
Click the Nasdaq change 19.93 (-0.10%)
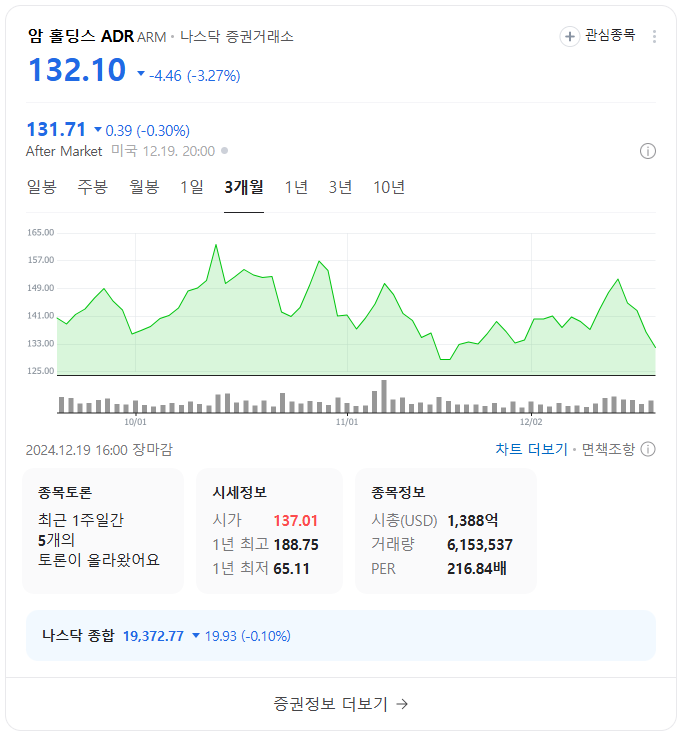[x=247, y=636]
